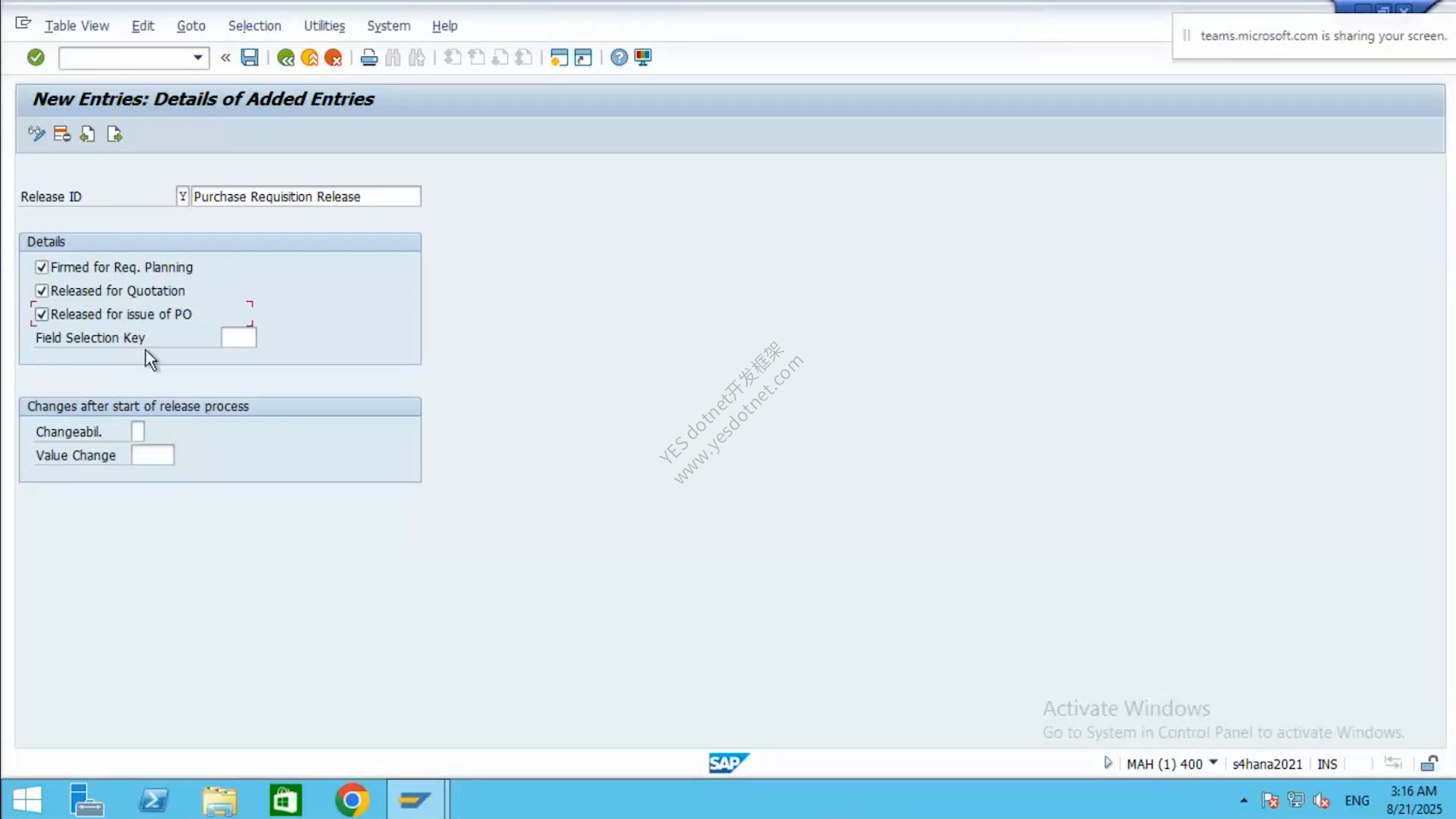Click the Customize Local Layout monitor icon
The image size is (1456, 819).
643,58
